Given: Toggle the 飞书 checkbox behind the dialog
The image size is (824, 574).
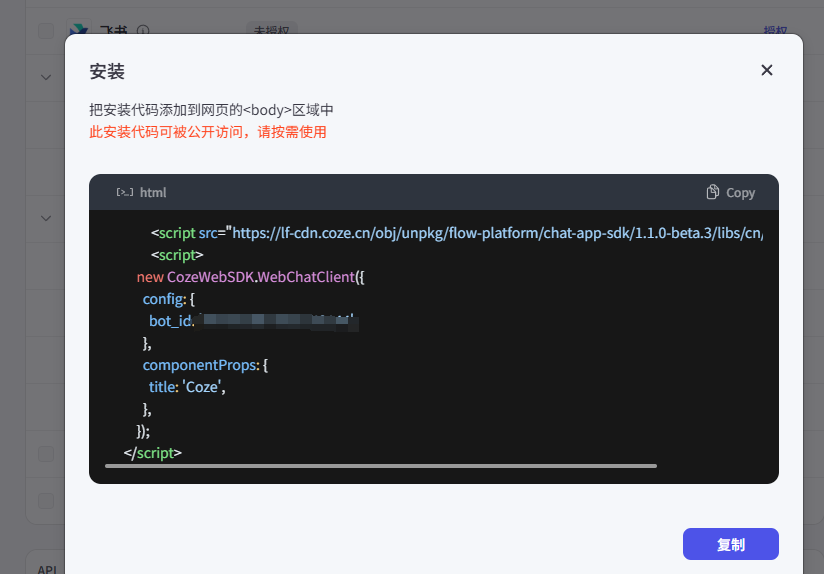Looking at the screenshot, I should click(46, 30).
